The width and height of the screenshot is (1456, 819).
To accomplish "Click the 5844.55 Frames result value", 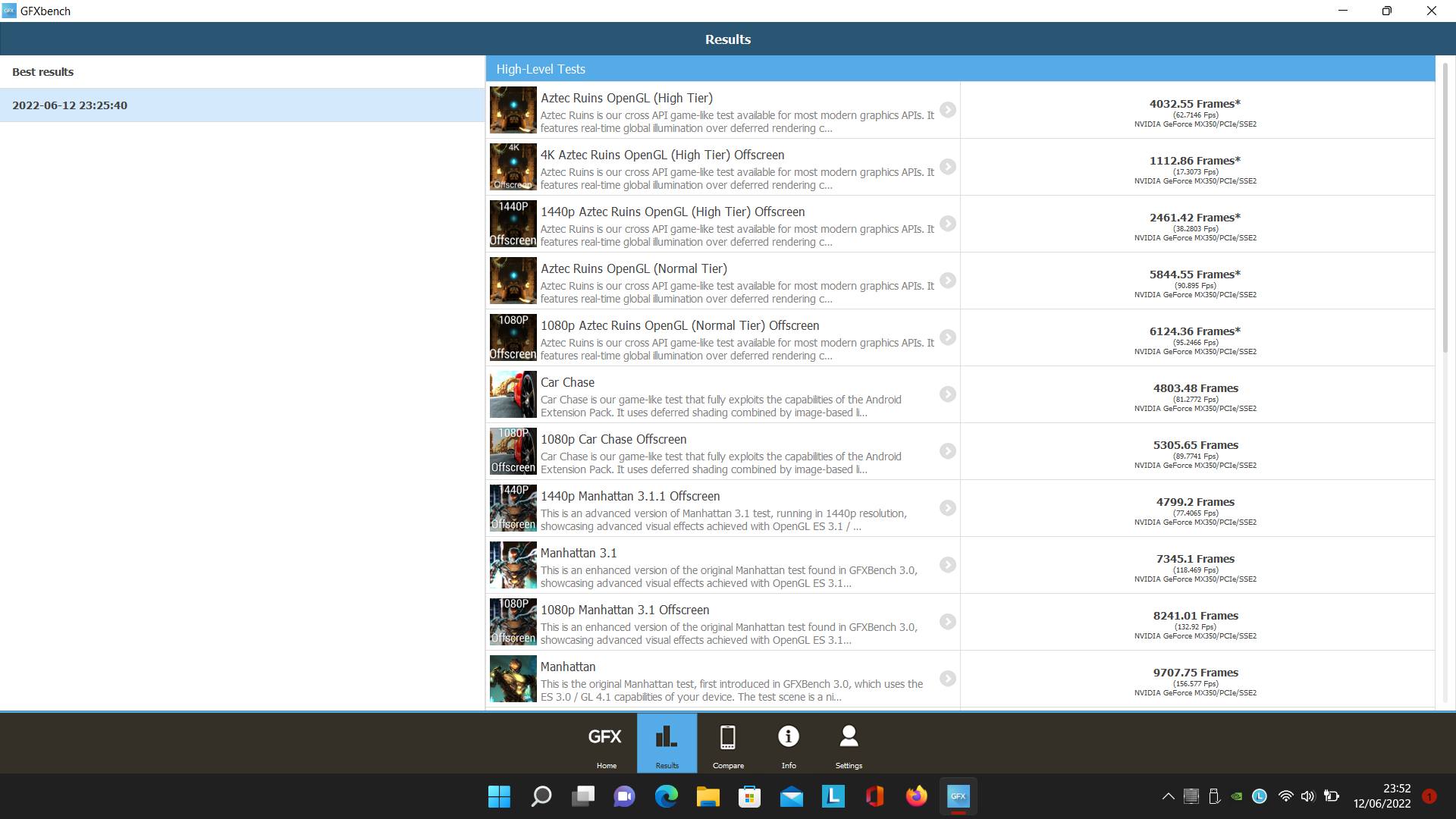I will point(1195,275).
